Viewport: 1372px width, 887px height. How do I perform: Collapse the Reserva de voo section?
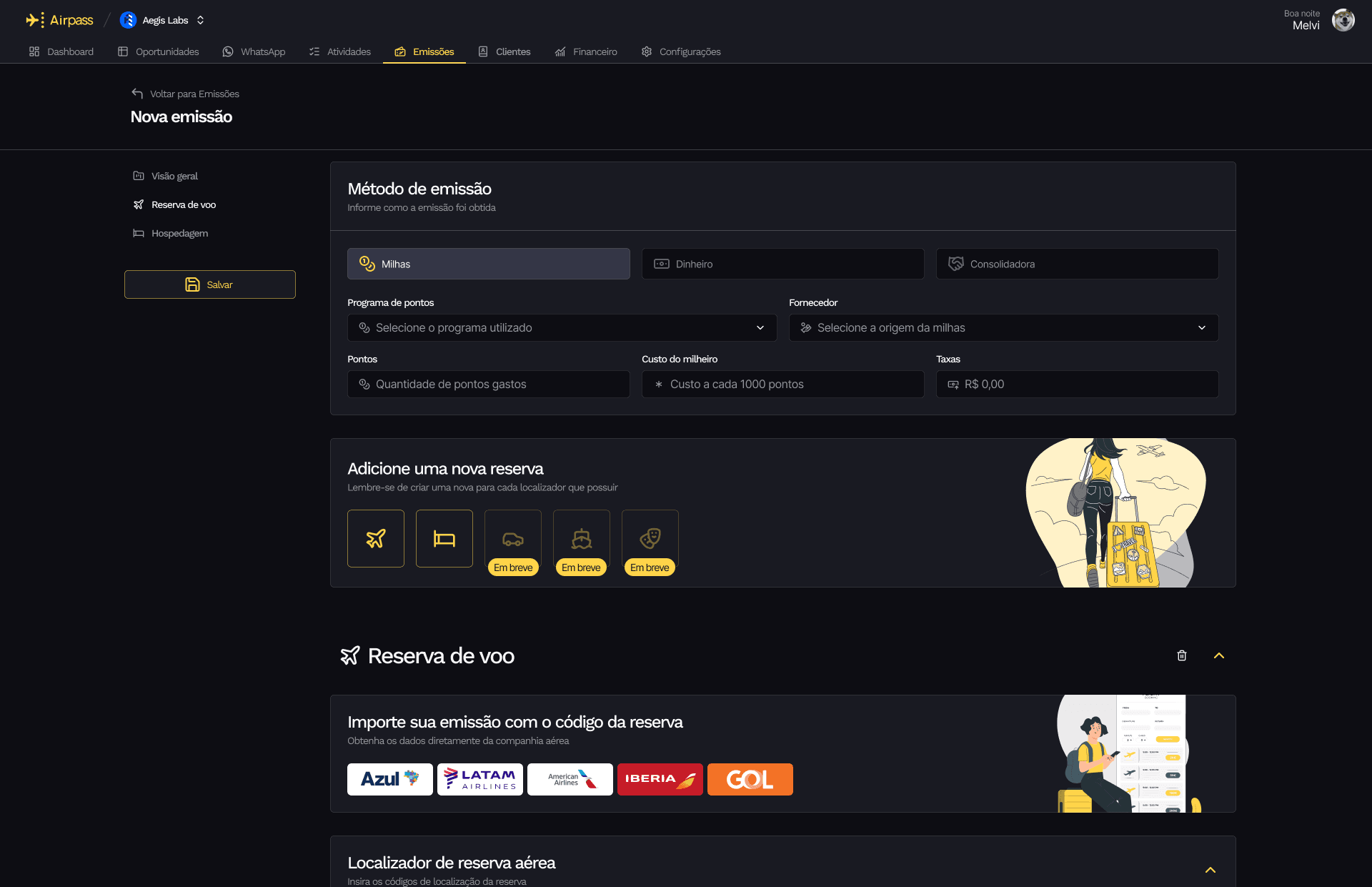[x=1219, y=655]
